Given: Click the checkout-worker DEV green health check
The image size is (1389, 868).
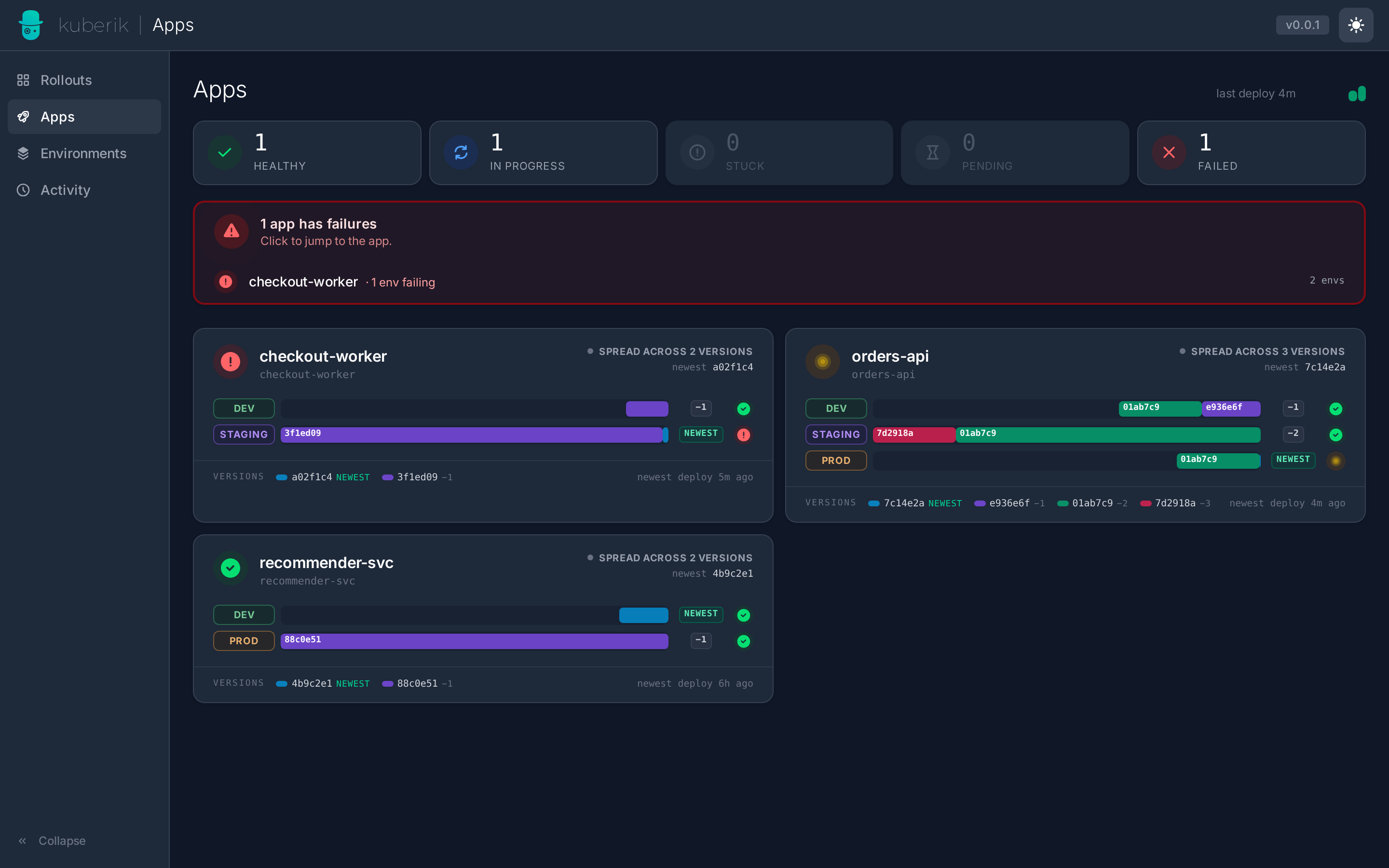Looking at the screenshot, I should [x=743, y=409].
